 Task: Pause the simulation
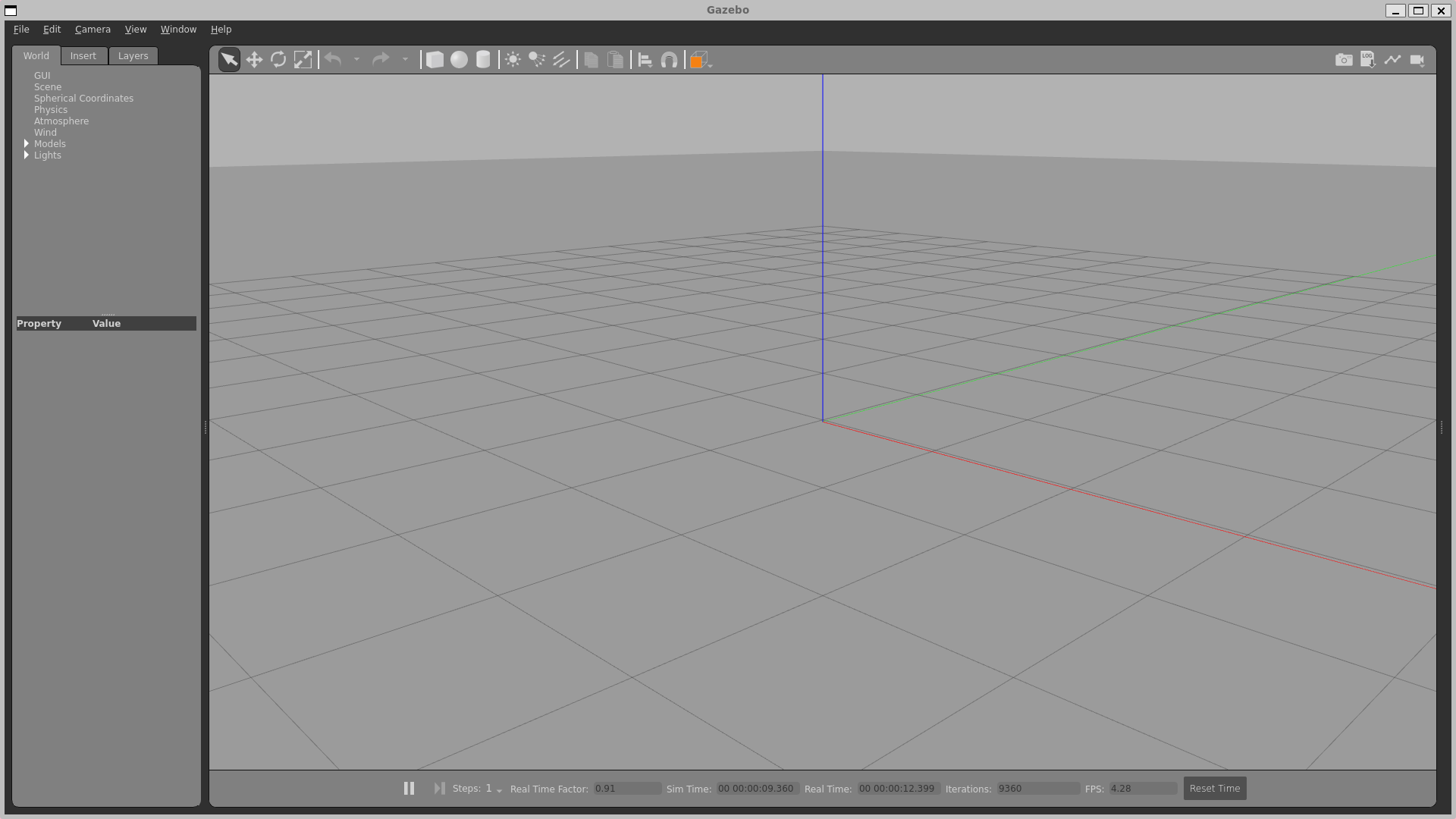pyautogui.click(x=409, y=789)
